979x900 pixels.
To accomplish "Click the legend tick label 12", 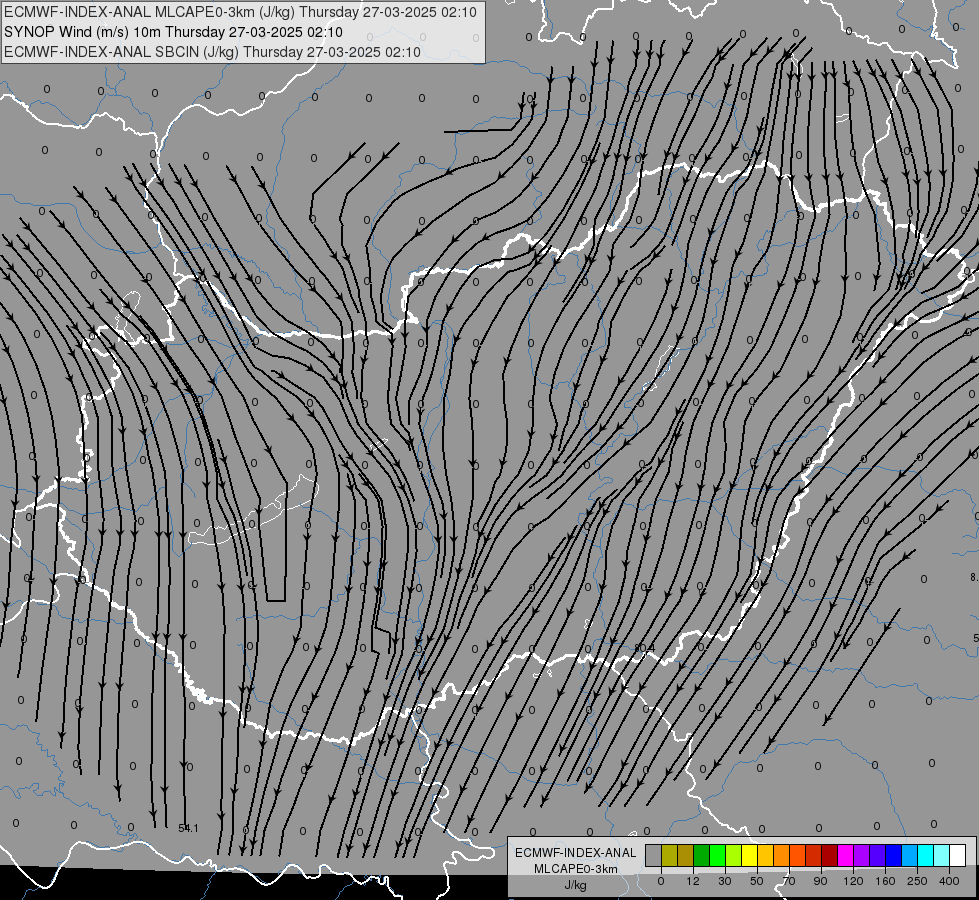I will click(x=693, y=881).
